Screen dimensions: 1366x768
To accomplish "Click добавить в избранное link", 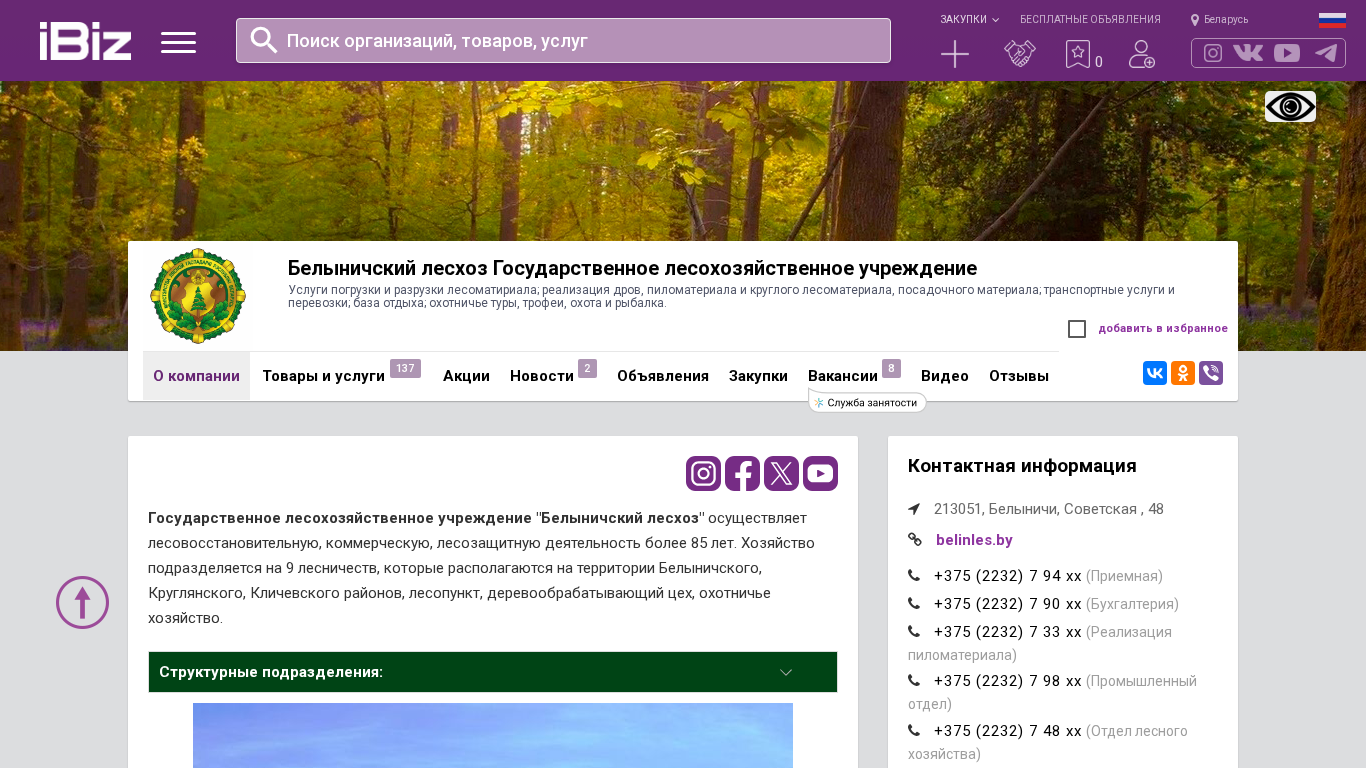I will [1163, 328].
